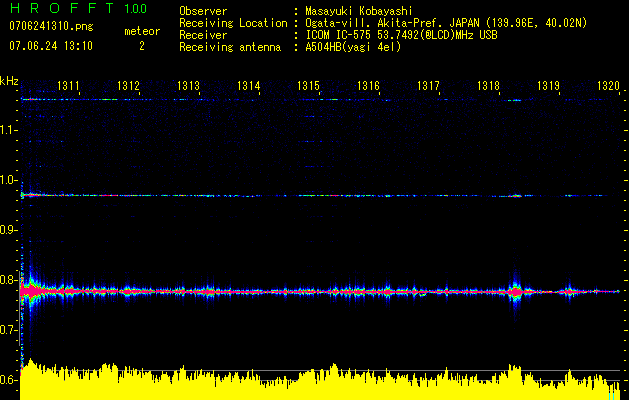Click the 0.6 frequency axis label
The height and width of the screenshot is (400, 629).
[9, 380]
